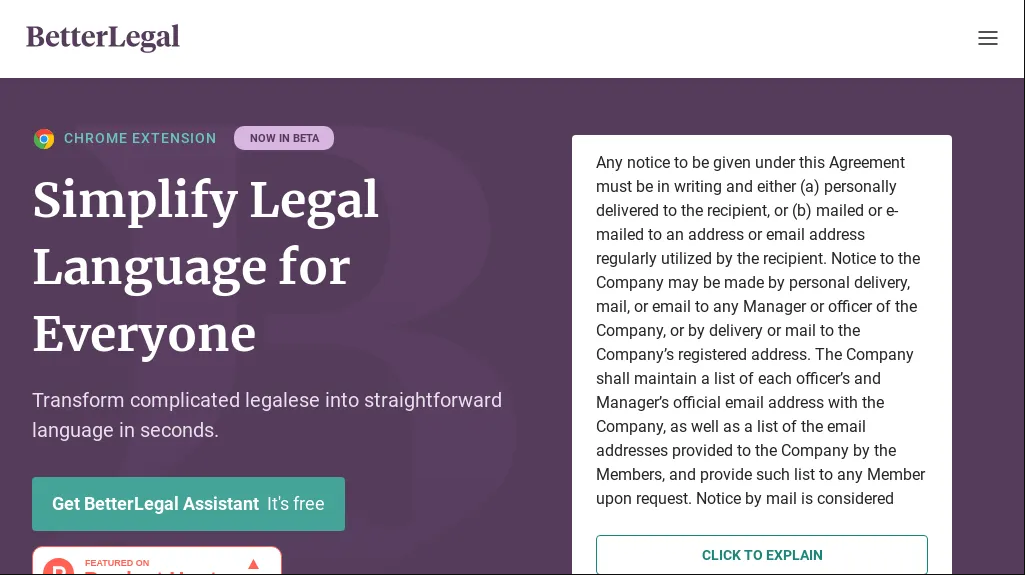The image size is (1025, 575).
Task: Click the Product Hunt upvote triangle
Action: (253, 565)
